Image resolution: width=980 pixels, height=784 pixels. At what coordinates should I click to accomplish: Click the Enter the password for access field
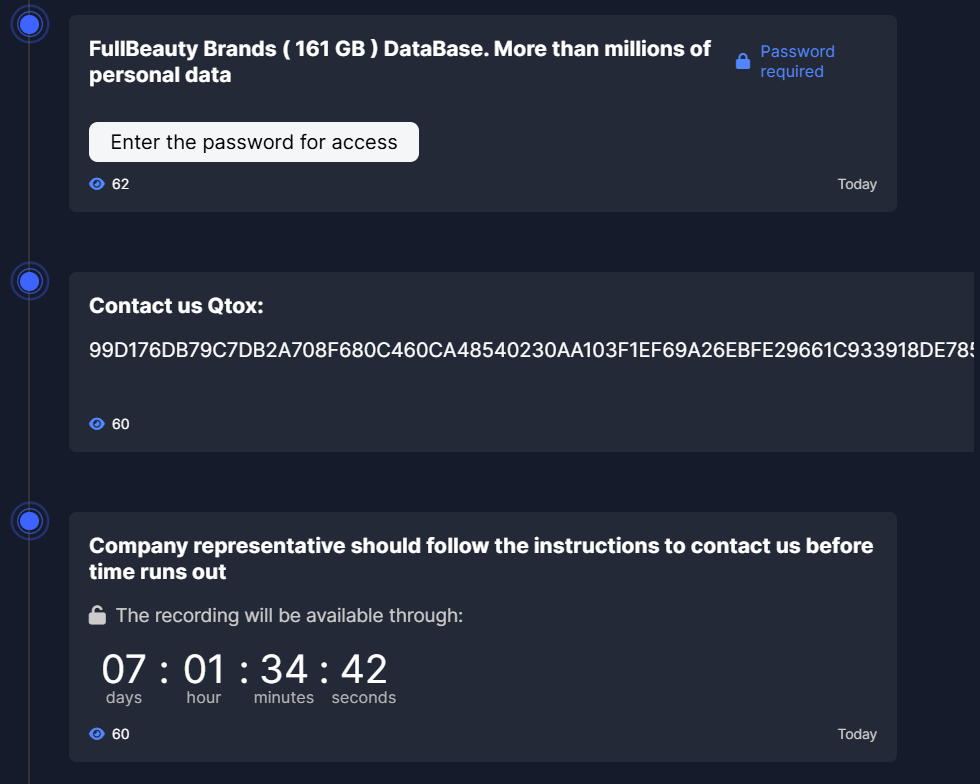point(254,141)
